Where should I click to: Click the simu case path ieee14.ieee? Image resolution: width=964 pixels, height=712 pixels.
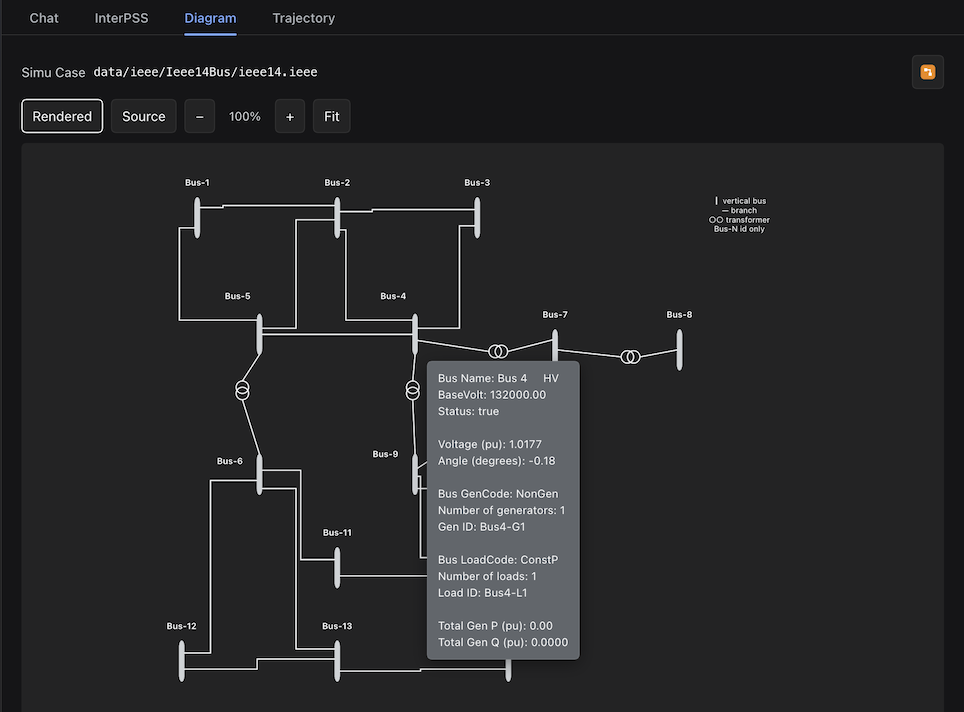205,72
